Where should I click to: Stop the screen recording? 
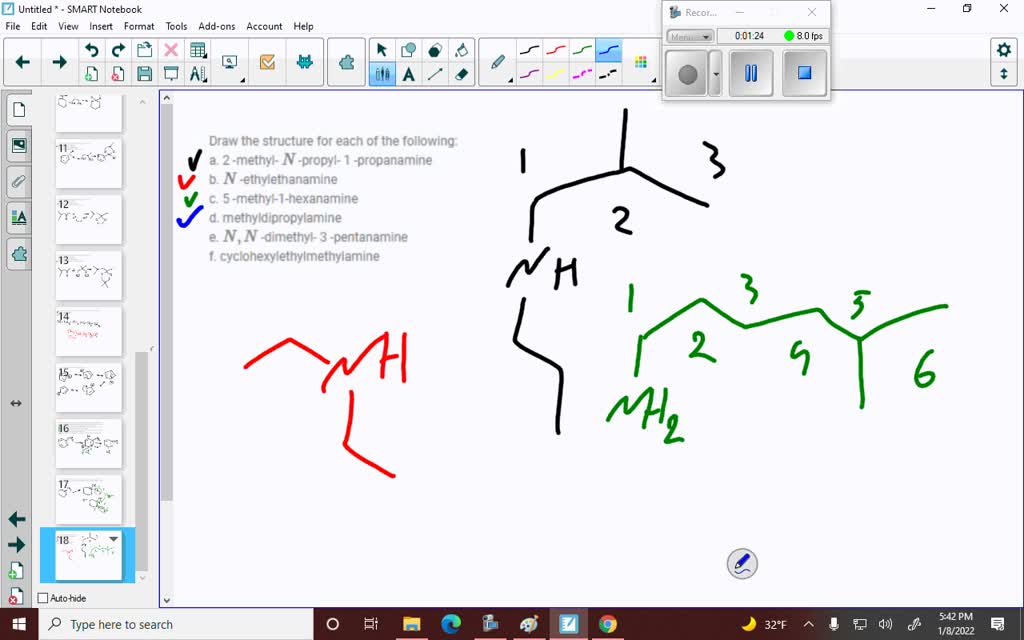coord(804,73)
